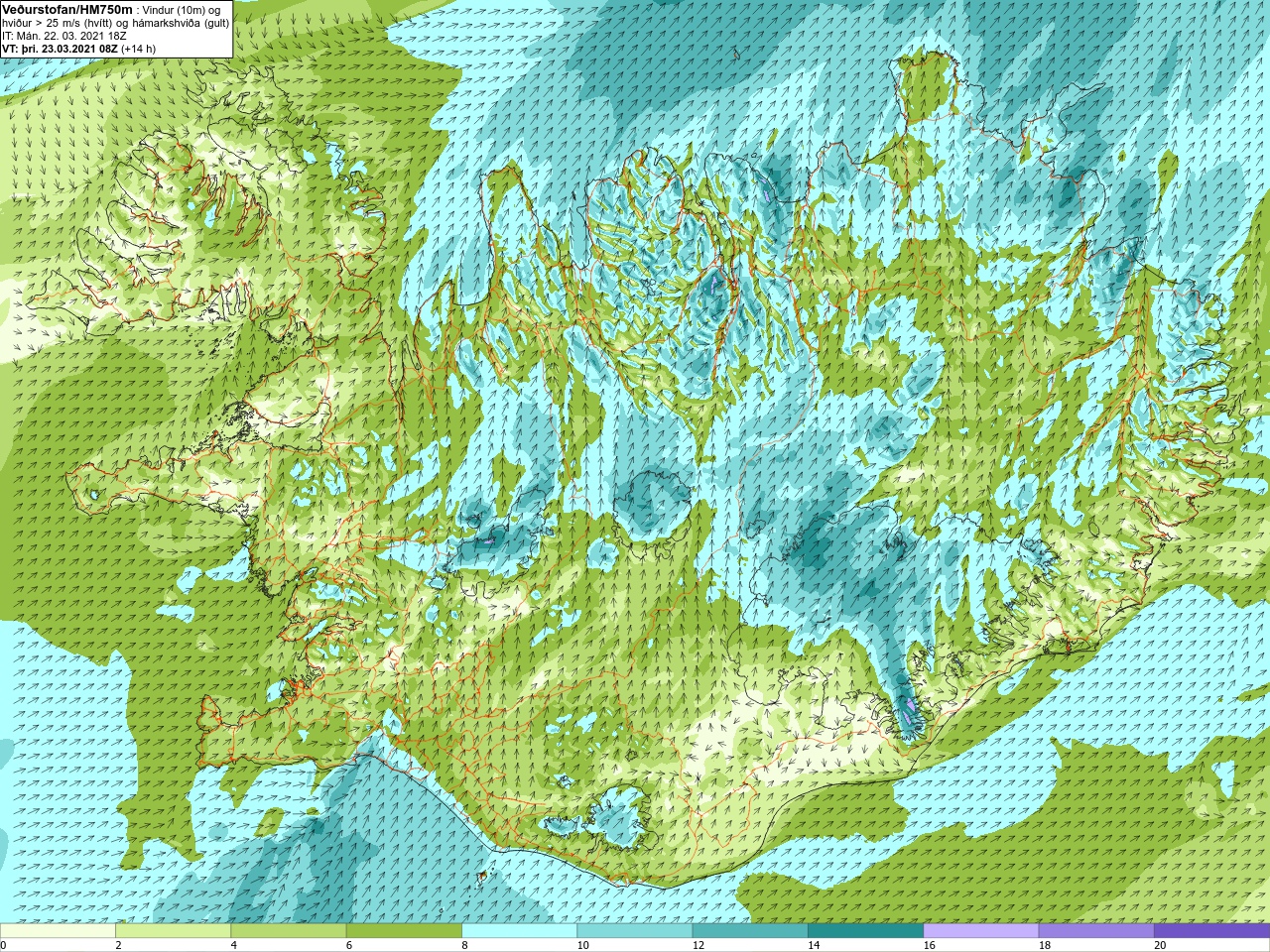The width and height of the screenshot is (1270, 952).
Task: Click the 18–20 m/s purple legend swatch
Action: tap(1096, 931)
